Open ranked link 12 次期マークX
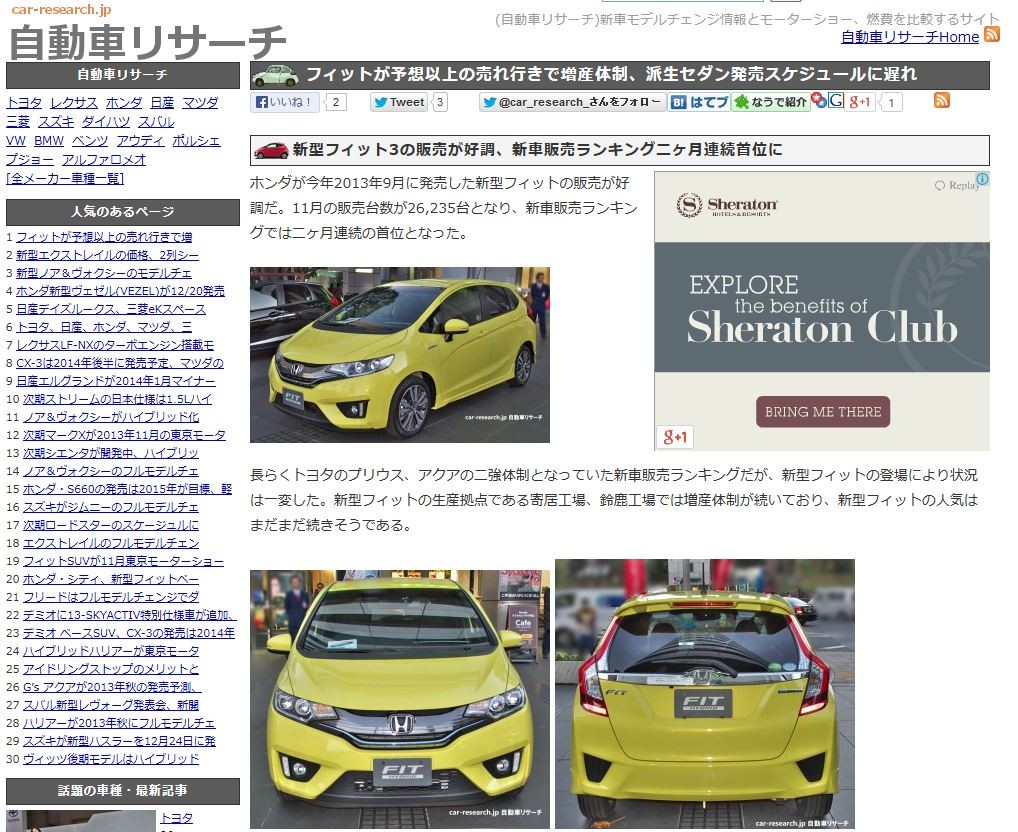This screenshot has width=1018, height=832. tap(125, 435)
